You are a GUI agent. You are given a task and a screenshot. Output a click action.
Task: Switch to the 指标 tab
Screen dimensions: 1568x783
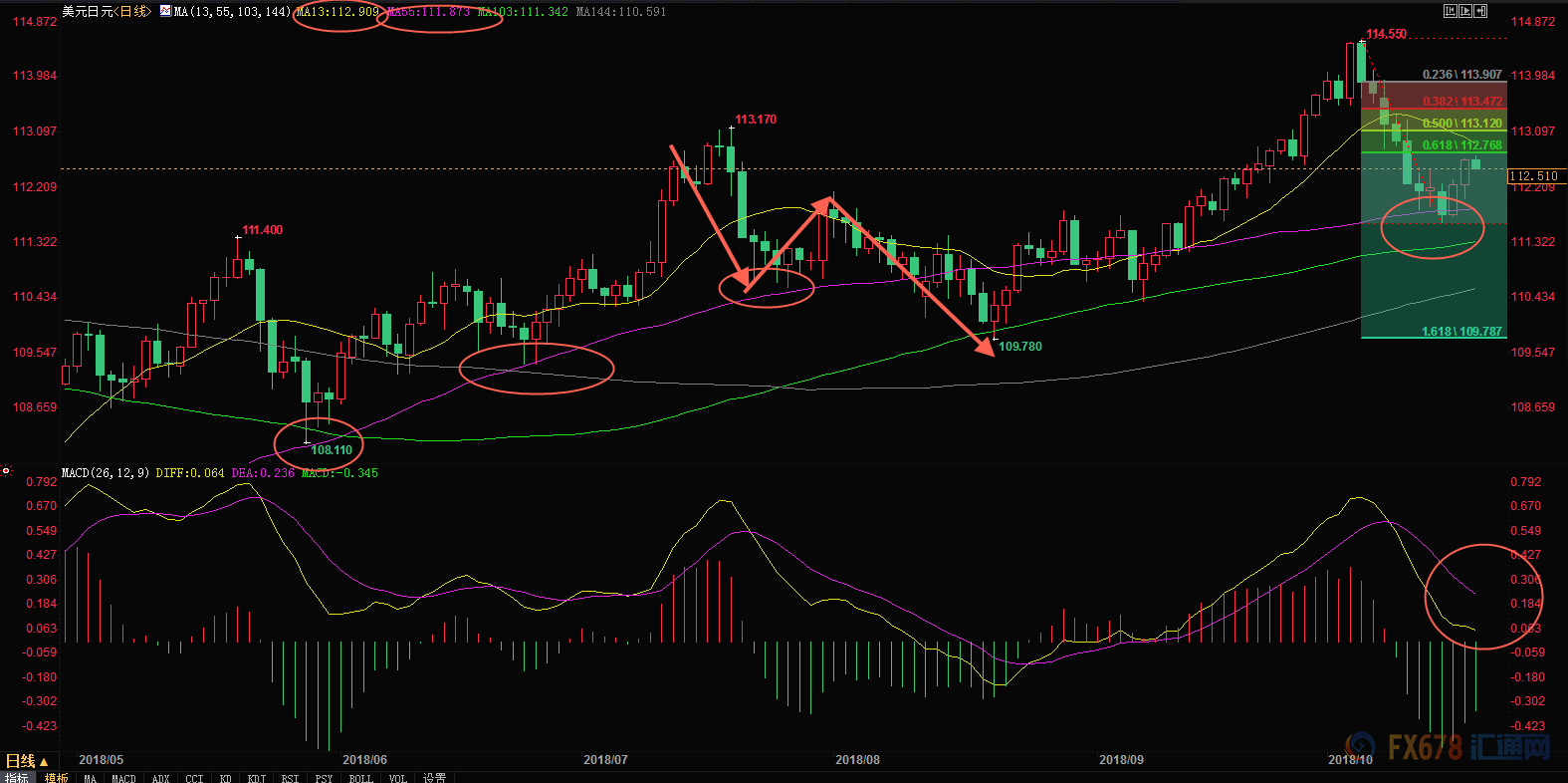point(16,778)
